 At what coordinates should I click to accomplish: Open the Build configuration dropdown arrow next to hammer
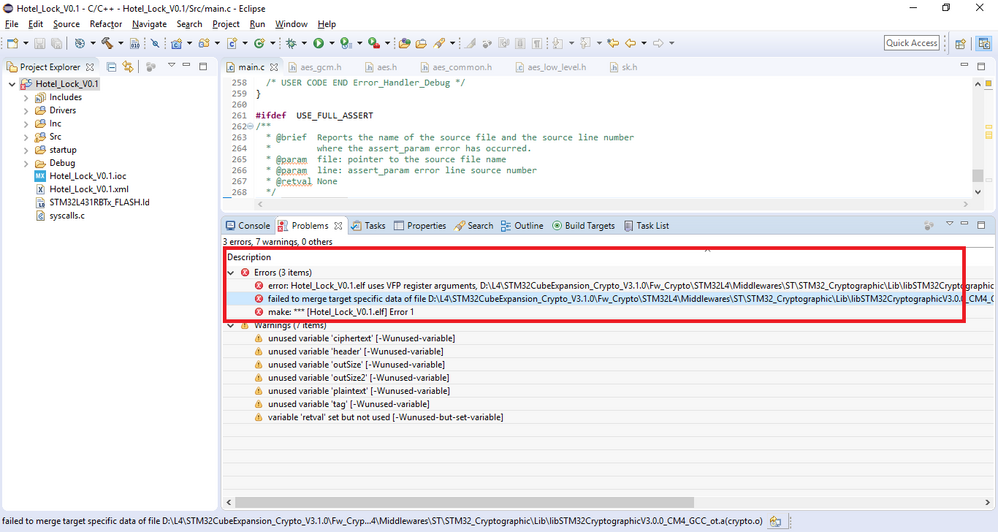[120, 43]
